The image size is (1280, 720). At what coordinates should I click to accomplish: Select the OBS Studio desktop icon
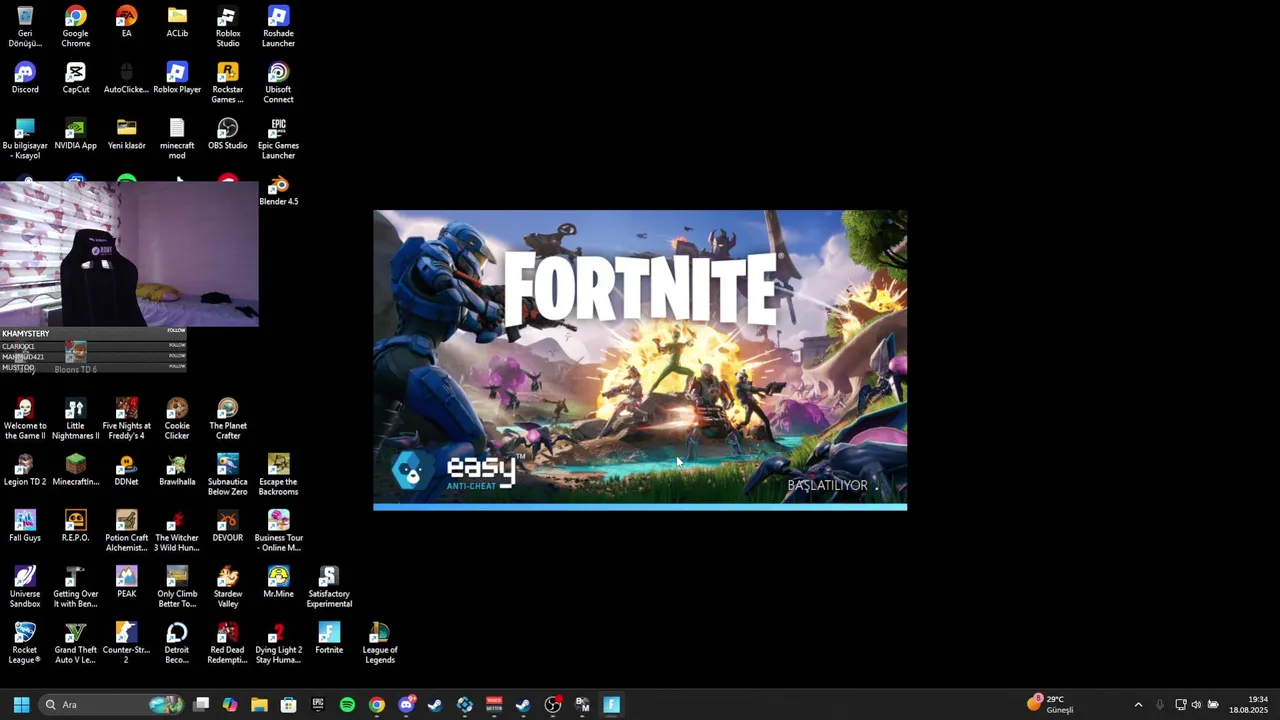coord(228,134)
